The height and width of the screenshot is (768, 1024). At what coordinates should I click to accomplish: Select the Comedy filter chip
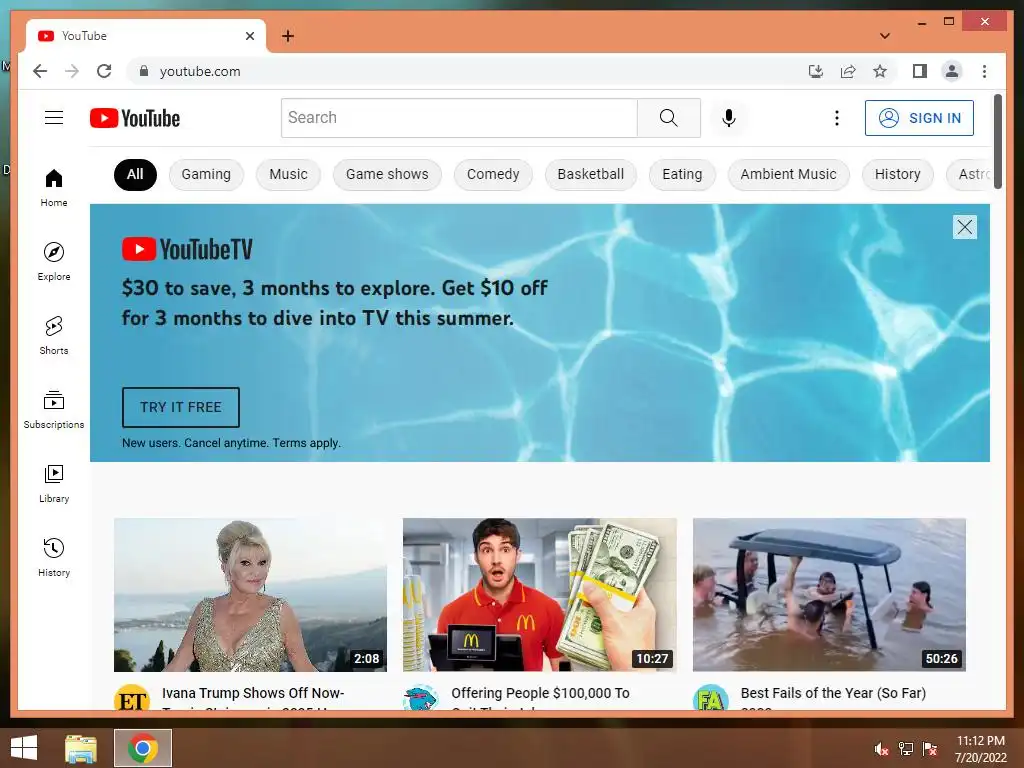493,174
